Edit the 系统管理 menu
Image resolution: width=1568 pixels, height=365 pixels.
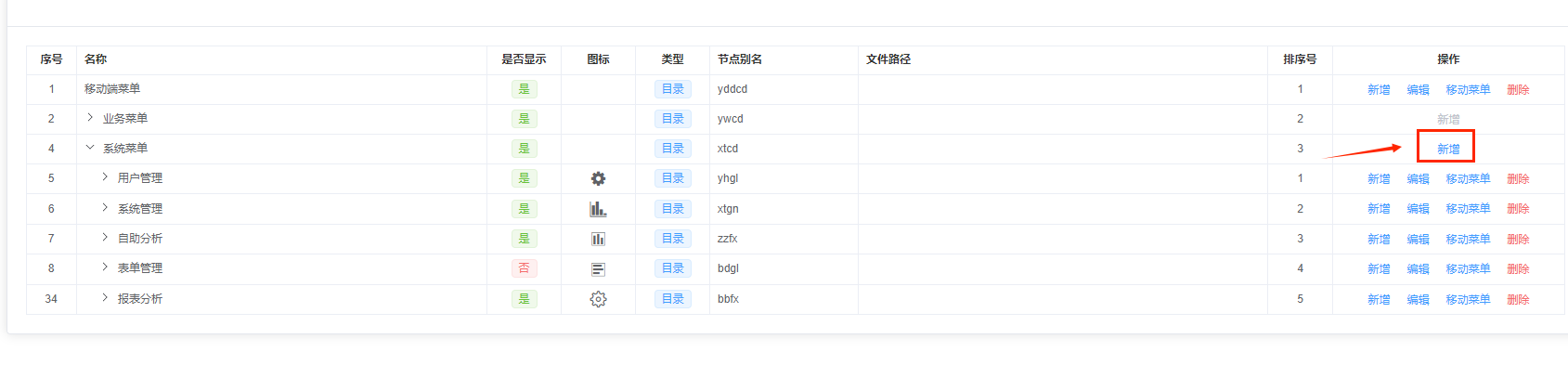pyautogui.click(x=1418, y=209)
